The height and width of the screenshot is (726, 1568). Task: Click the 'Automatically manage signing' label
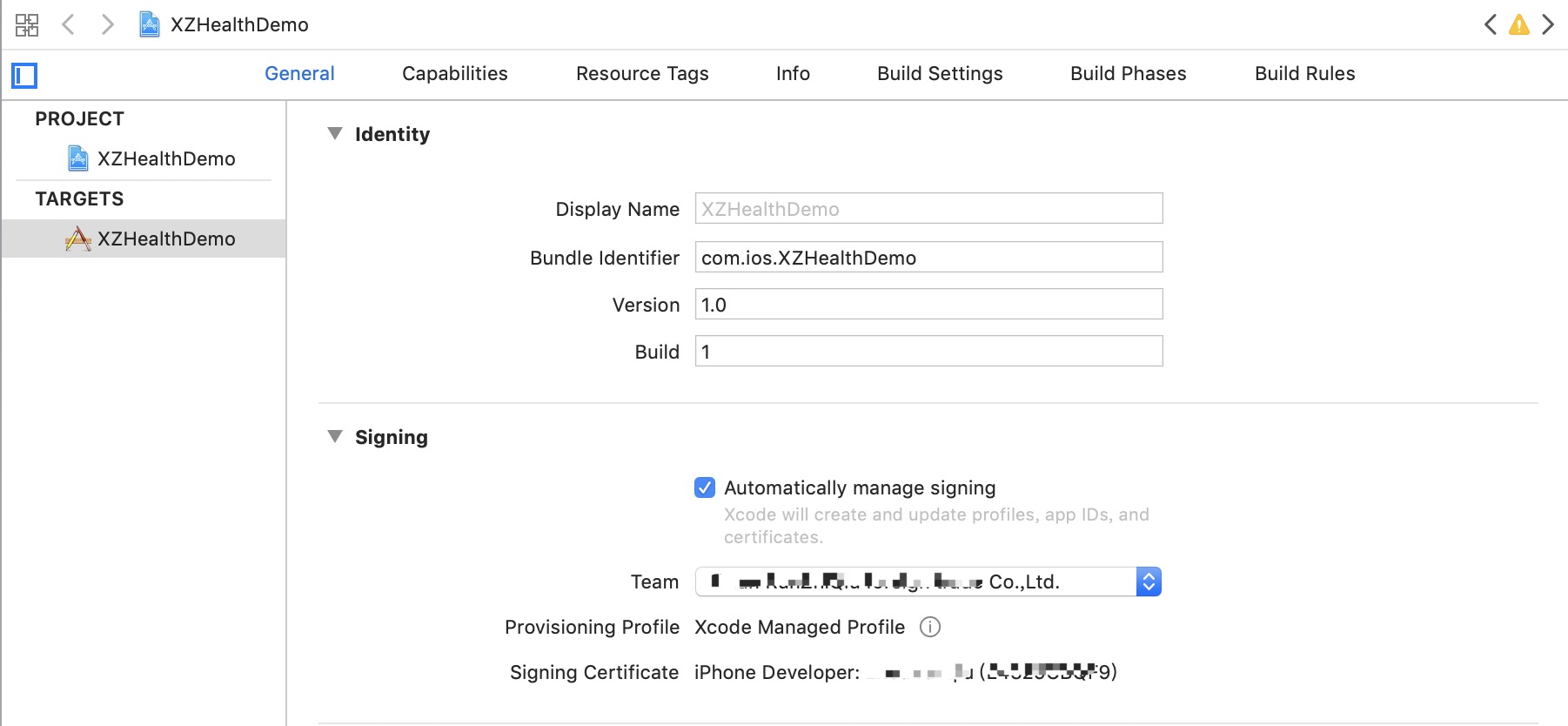coord(860,487)
